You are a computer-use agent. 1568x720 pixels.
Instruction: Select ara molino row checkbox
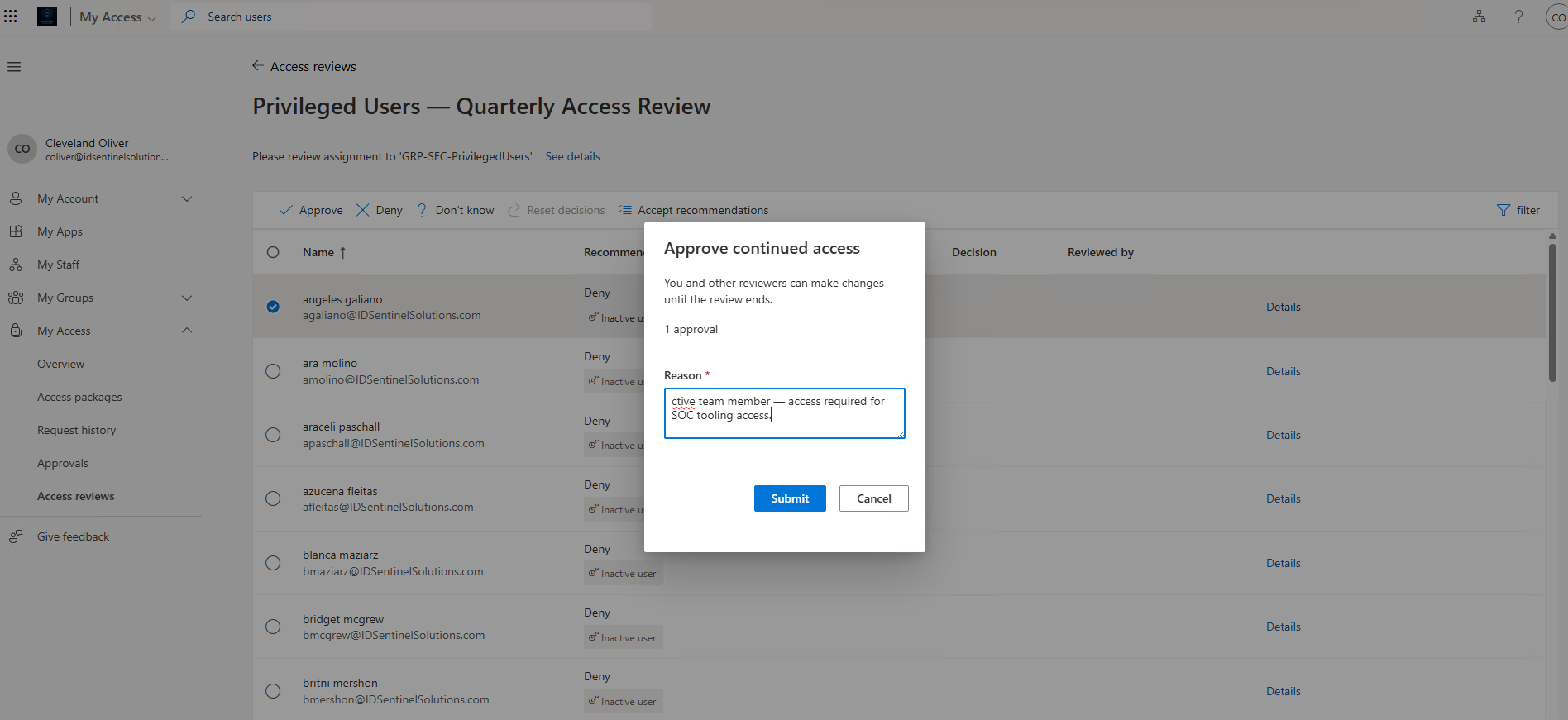coord(273,371)
